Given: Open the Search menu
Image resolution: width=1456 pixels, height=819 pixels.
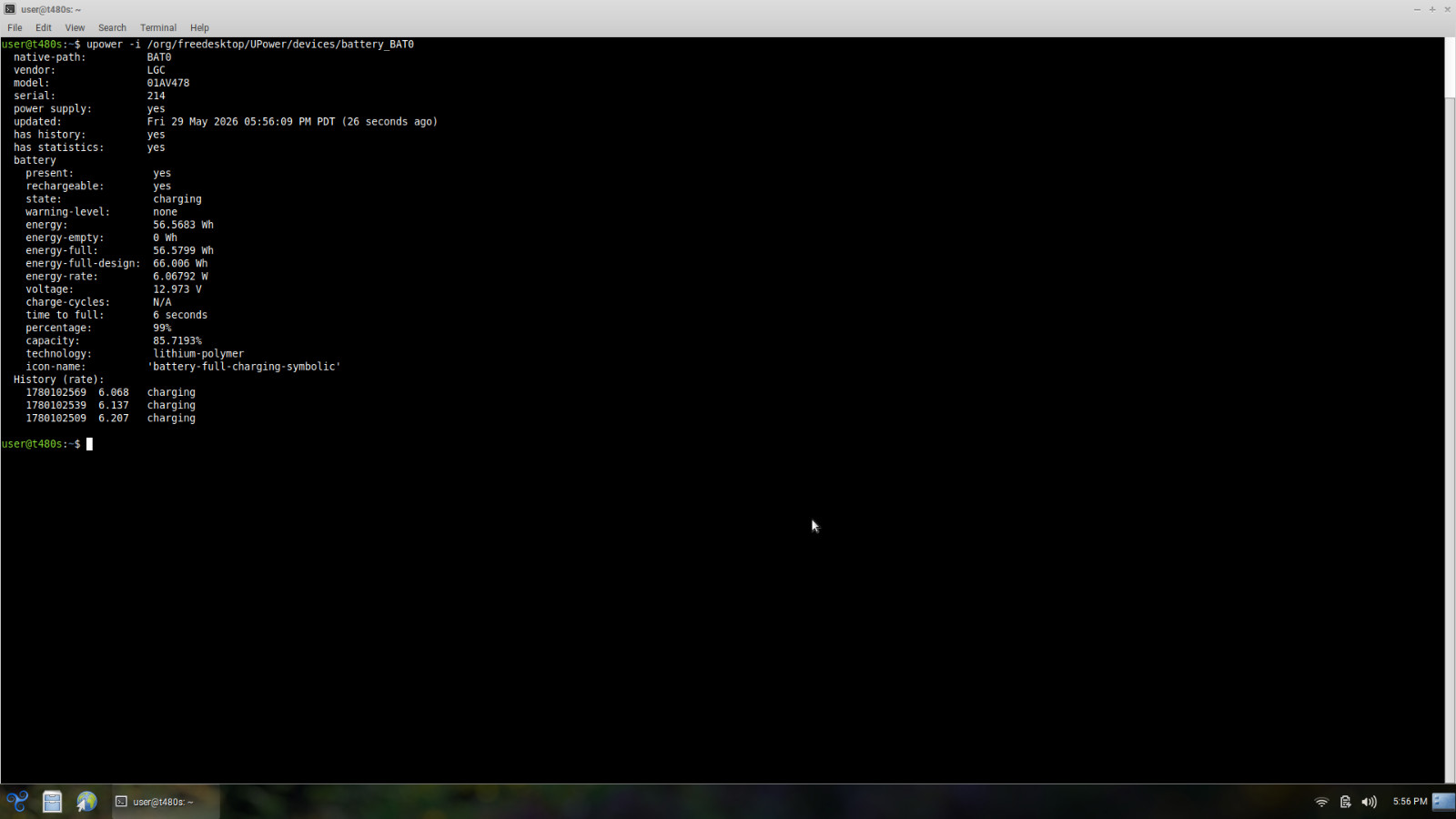Looking at the screenshot, I should point(112,28).
